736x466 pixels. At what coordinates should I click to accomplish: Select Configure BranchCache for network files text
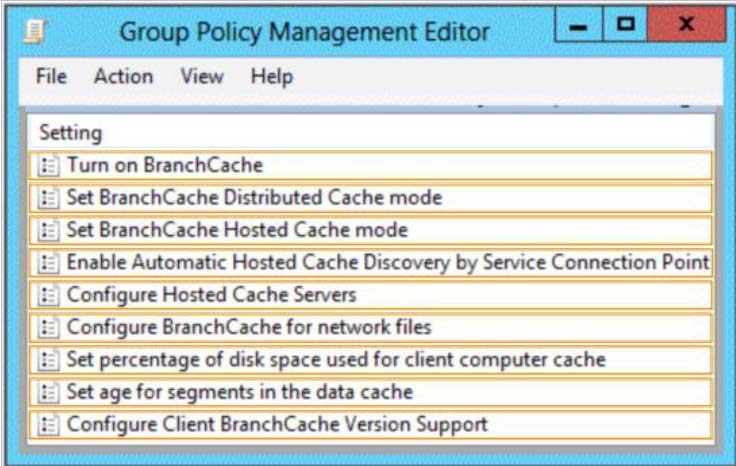pos(249,328)
